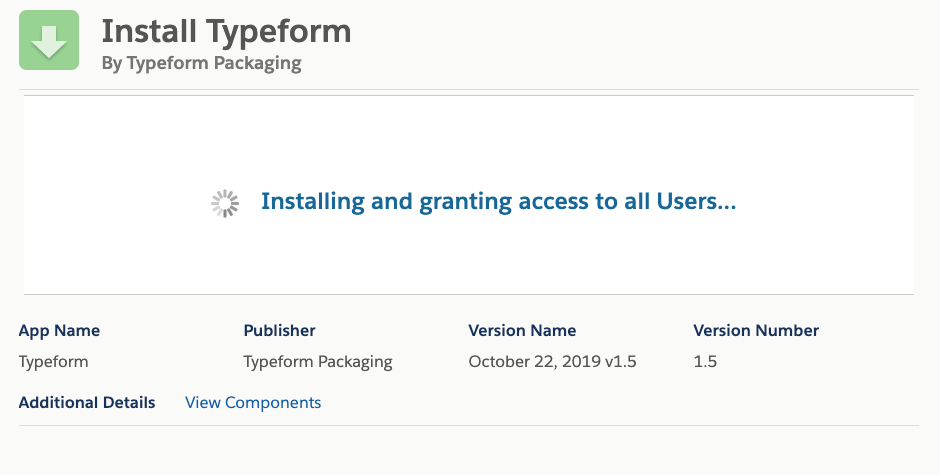Open the View Components link
Viewport: 940px width, 475px height.
click(253, 402)
